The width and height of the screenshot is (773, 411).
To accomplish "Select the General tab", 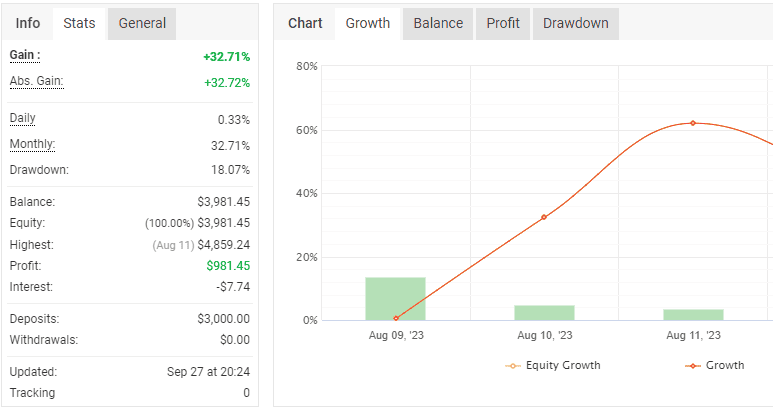I will tap(142, 23).
